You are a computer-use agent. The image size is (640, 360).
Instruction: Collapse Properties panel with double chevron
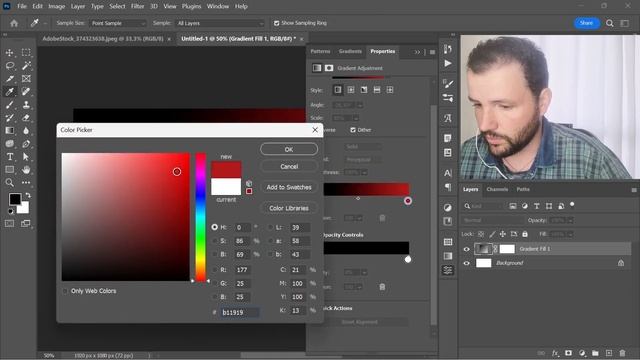(417, 52)
